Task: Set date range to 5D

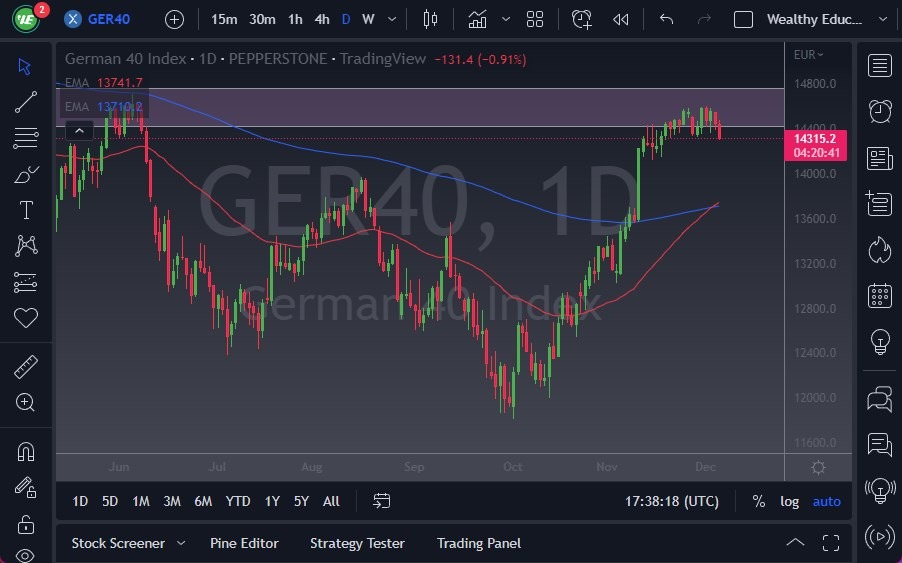Action: coord(110,501)
